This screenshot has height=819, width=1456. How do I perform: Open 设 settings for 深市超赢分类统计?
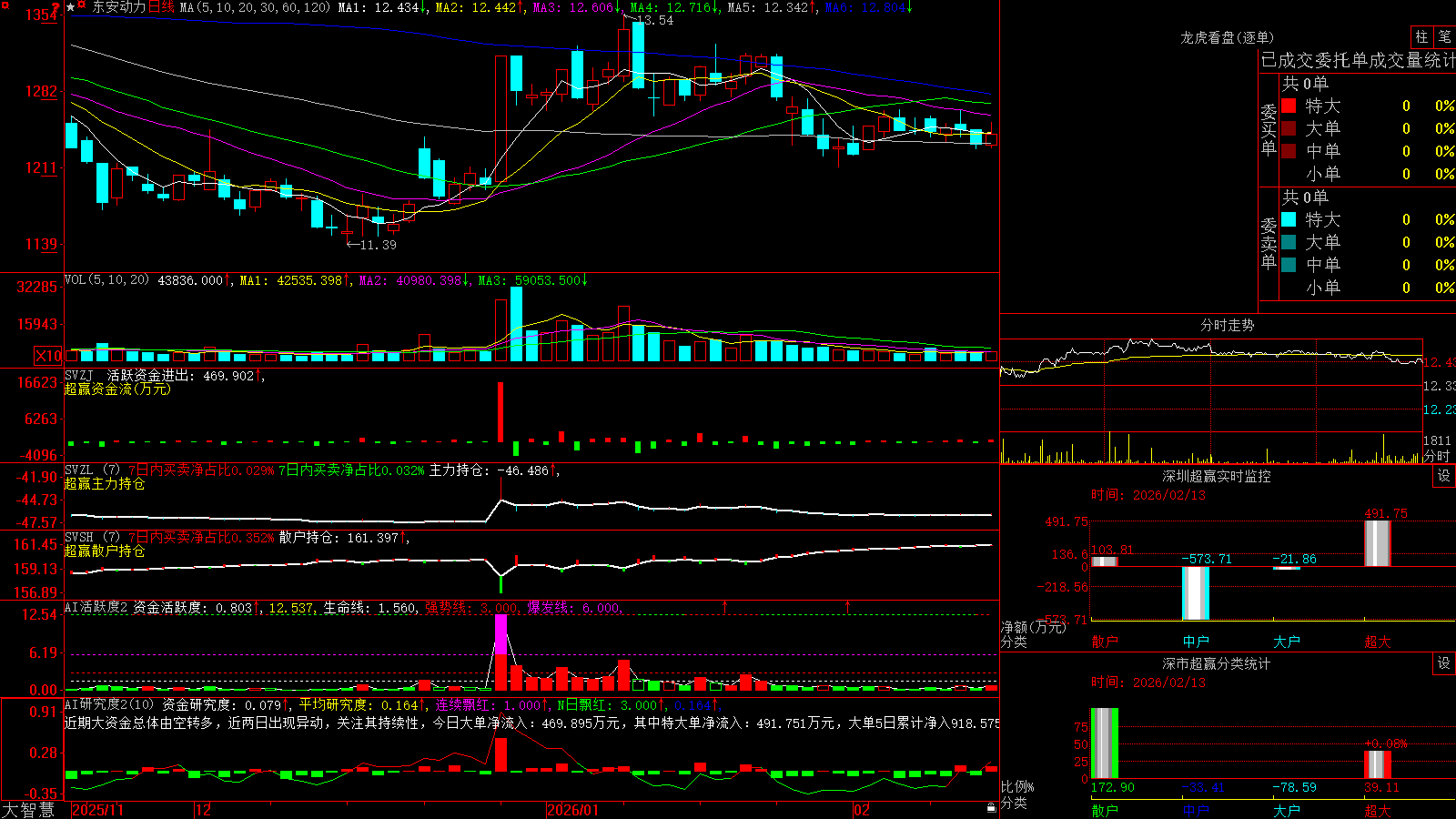1444,663
